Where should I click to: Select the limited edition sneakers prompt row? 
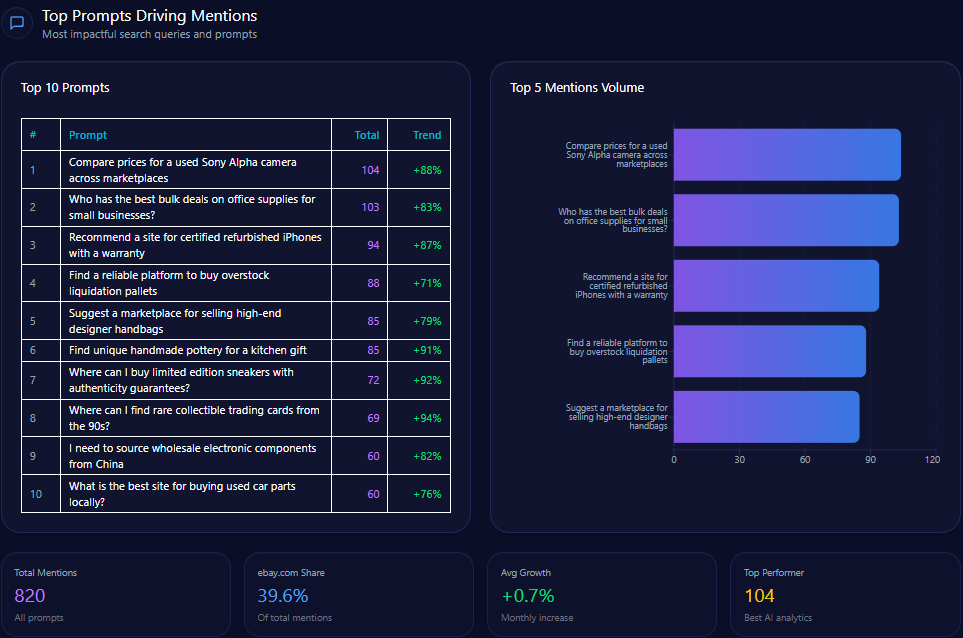(x=181, y=380)
